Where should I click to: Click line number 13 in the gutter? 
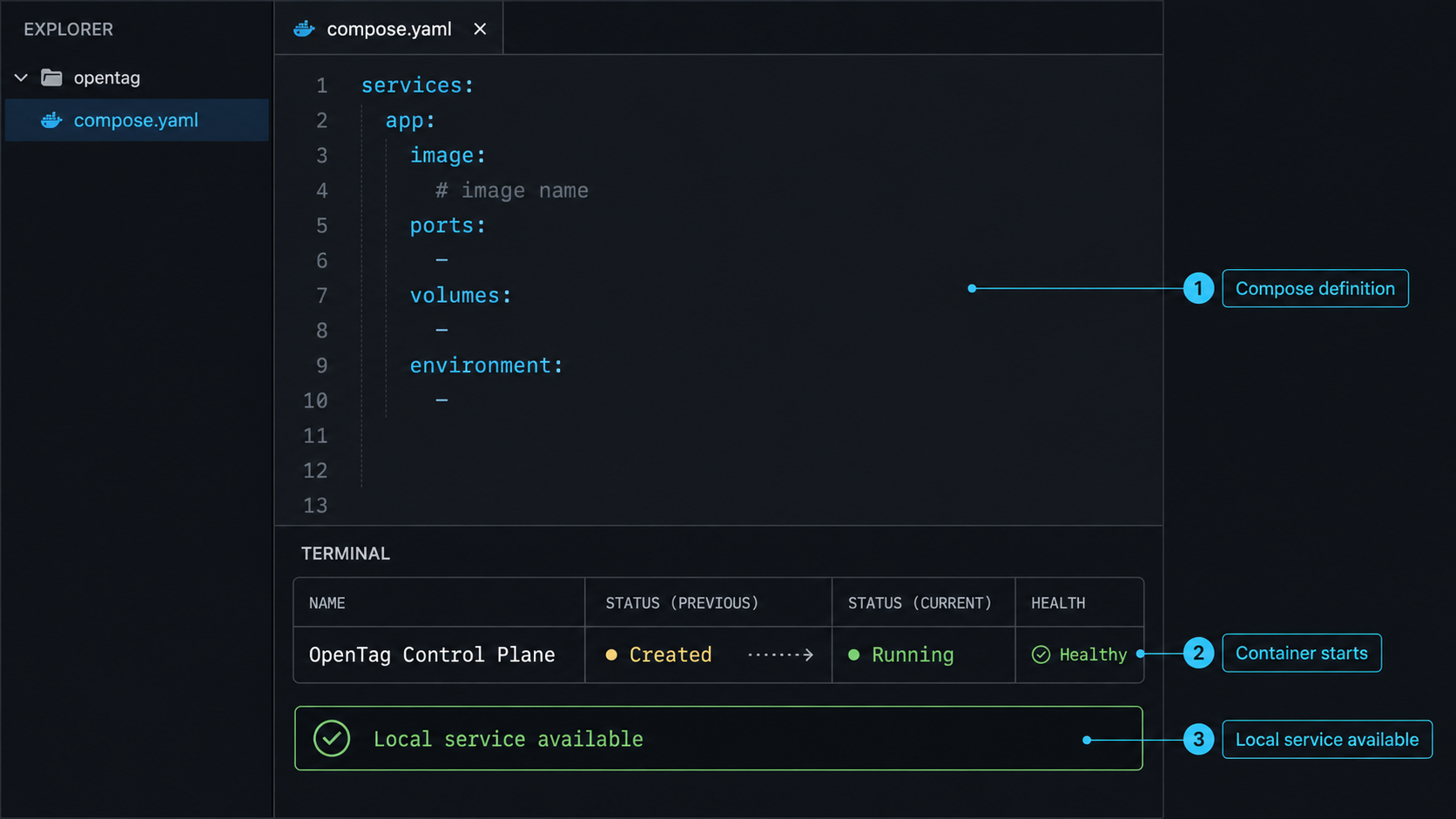[x=315, y=506]
